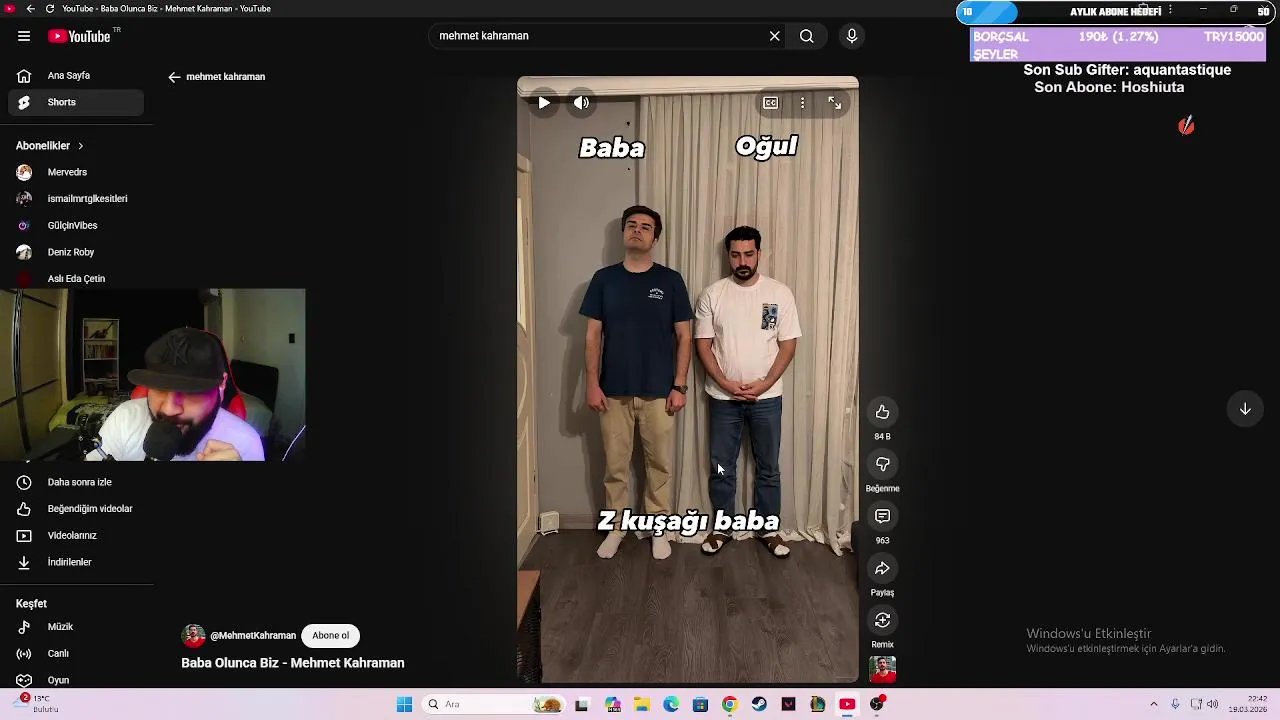Start voice search with the microphone
The image size is (1280, 720).
coord(852,36)
